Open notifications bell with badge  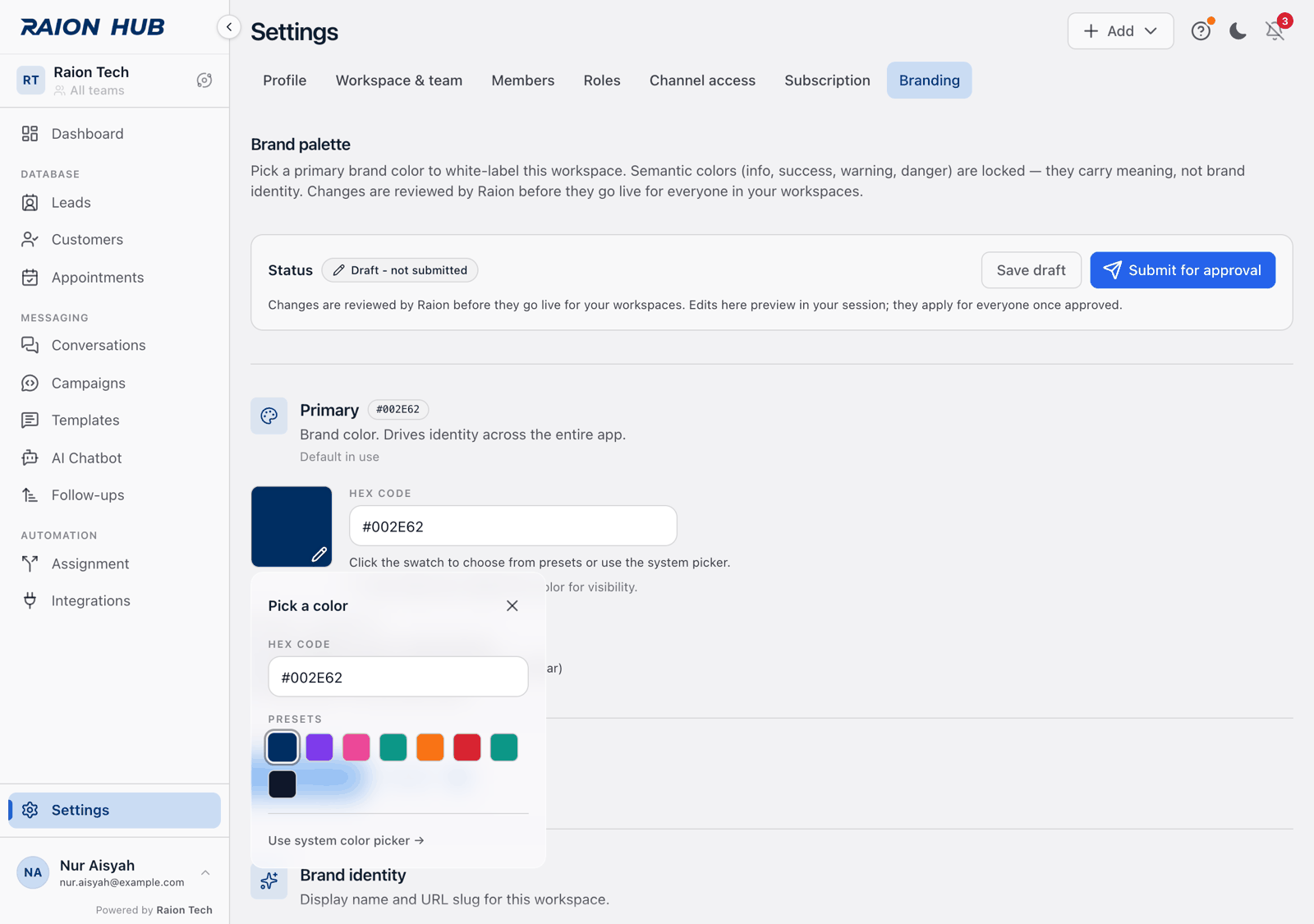coord(1275,31)
